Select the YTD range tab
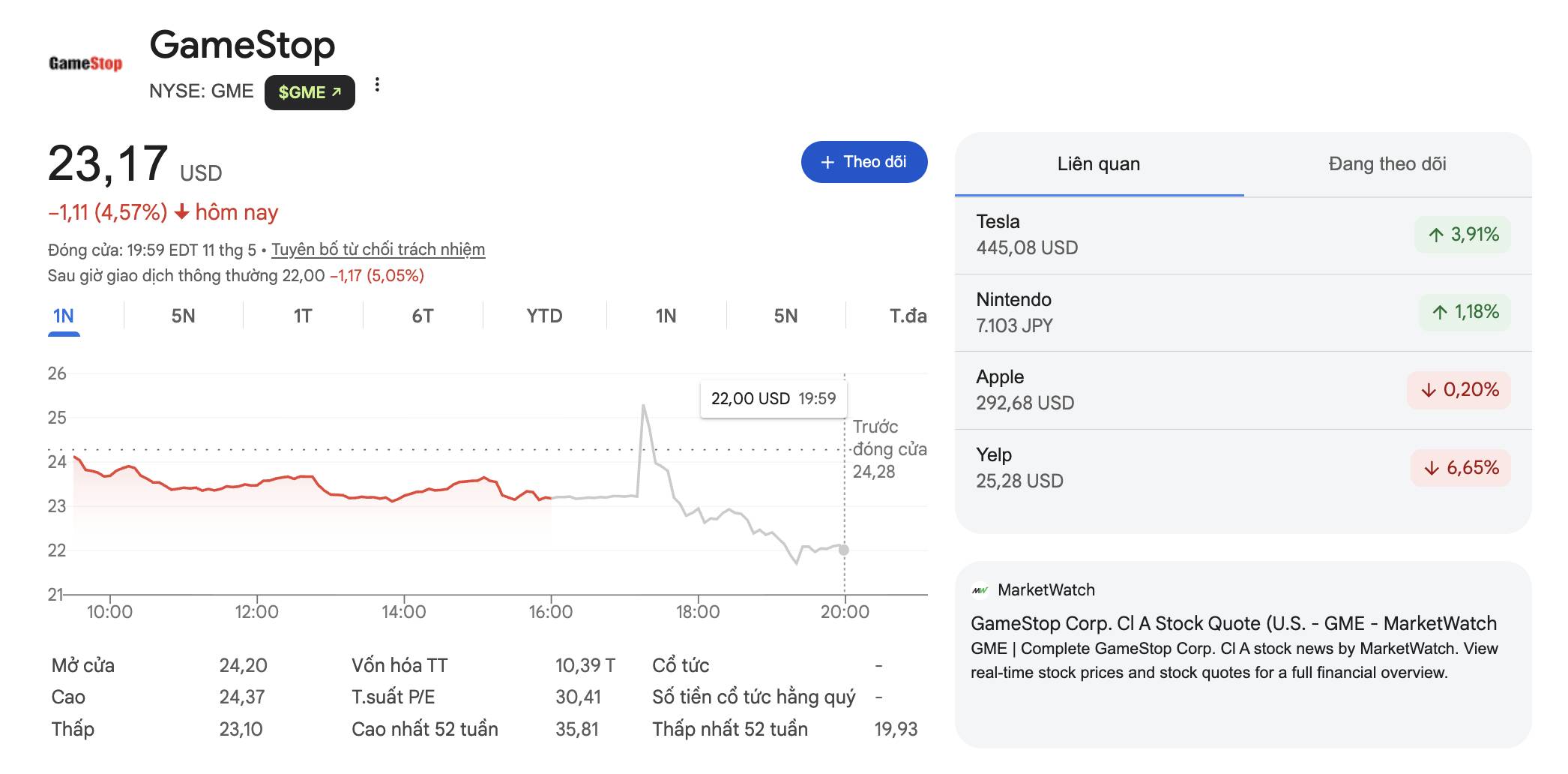The width and height of the screenshot is (1568, 774). click(544, 316)
